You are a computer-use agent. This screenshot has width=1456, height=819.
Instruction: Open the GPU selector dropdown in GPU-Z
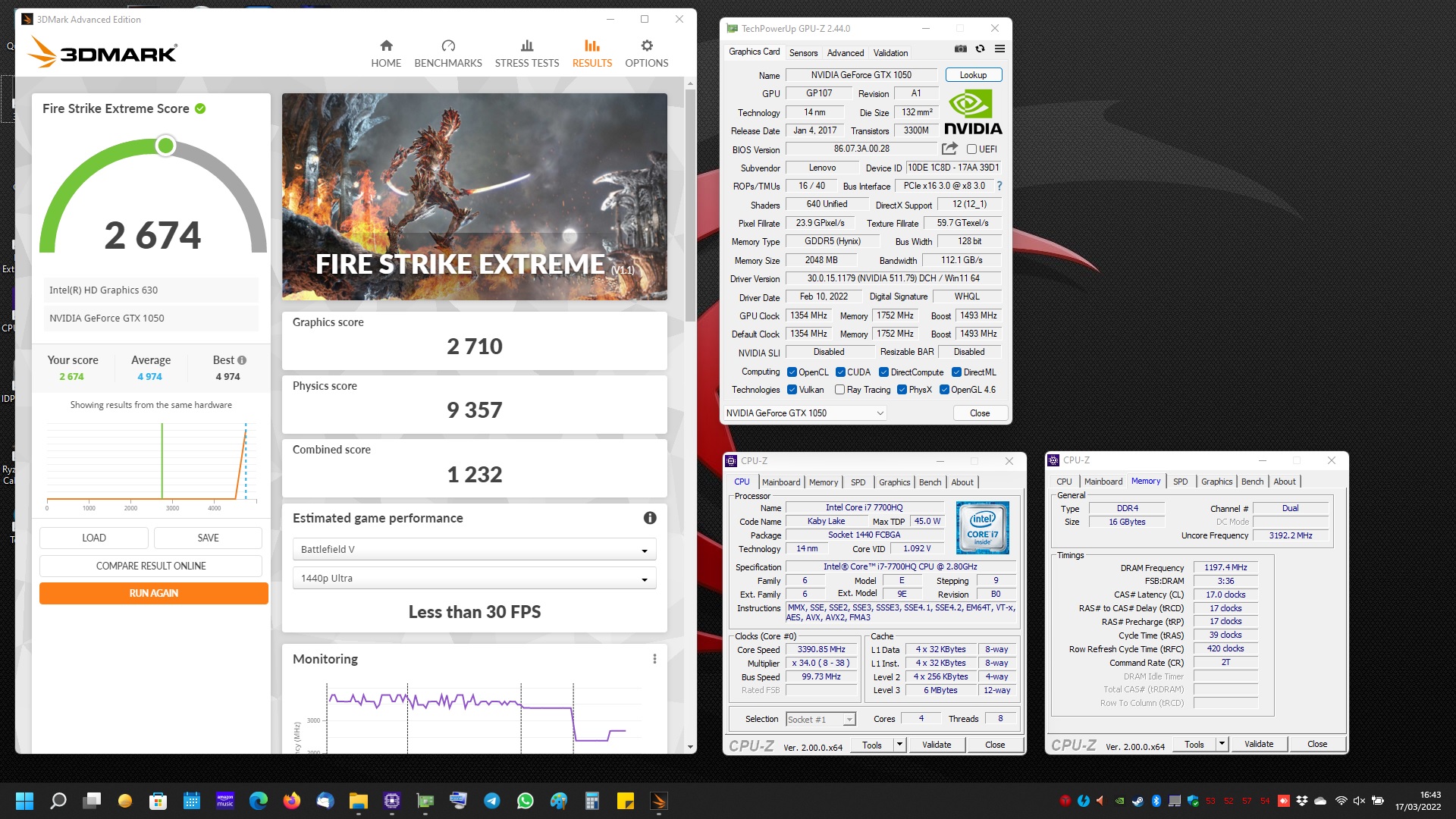(805, 413)
